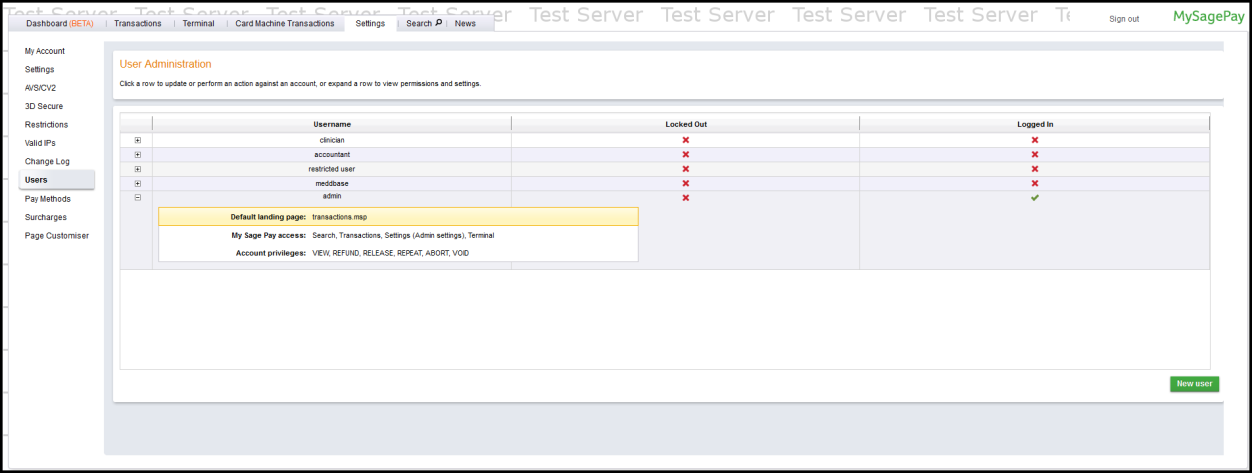Select Page Customiser in sidebar
The height and width of the screenshot is (473, 1252).
point(57,236)
